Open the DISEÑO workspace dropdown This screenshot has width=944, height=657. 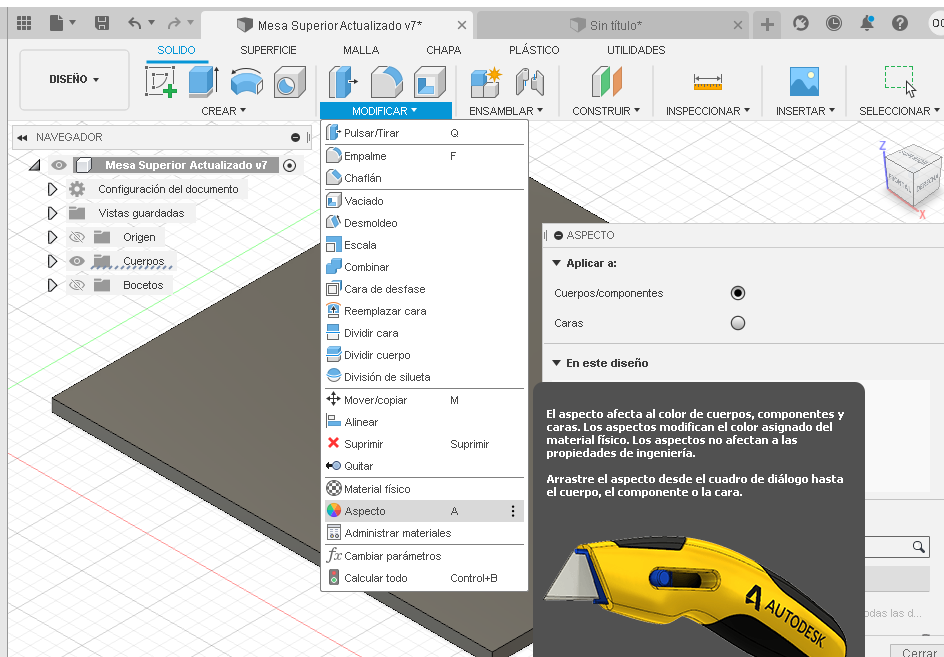tap(75, 79)
